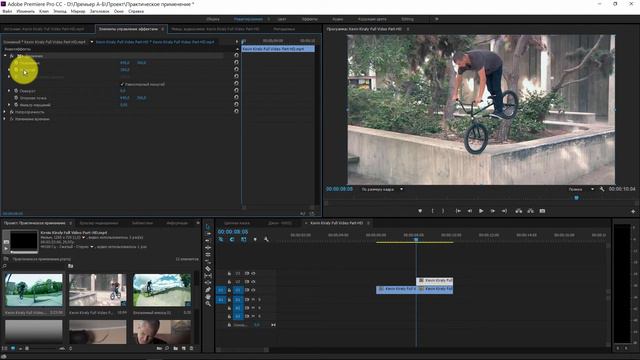640x360 pixels.
Task: Reset the Motion effect parameters
Action: 236,55
